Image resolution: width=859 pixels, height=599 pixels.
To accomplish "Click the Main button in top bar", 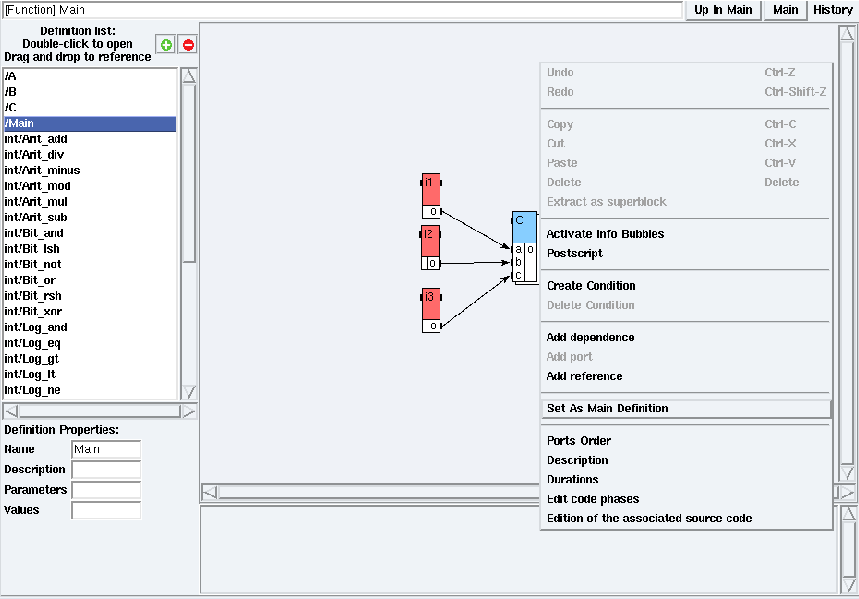I will pyautogui.click(x=786, y=10).
